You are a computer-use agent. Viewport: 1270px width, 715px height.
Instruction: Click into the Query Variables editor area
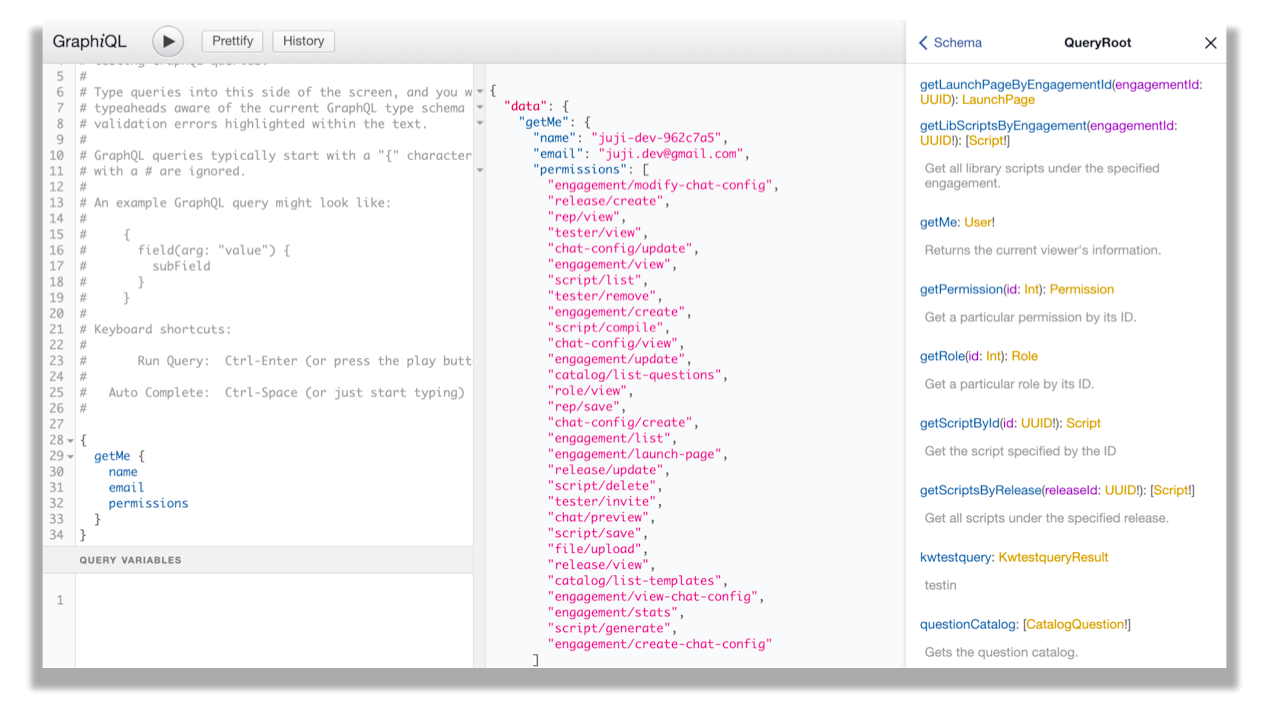(x=272, y=620)
